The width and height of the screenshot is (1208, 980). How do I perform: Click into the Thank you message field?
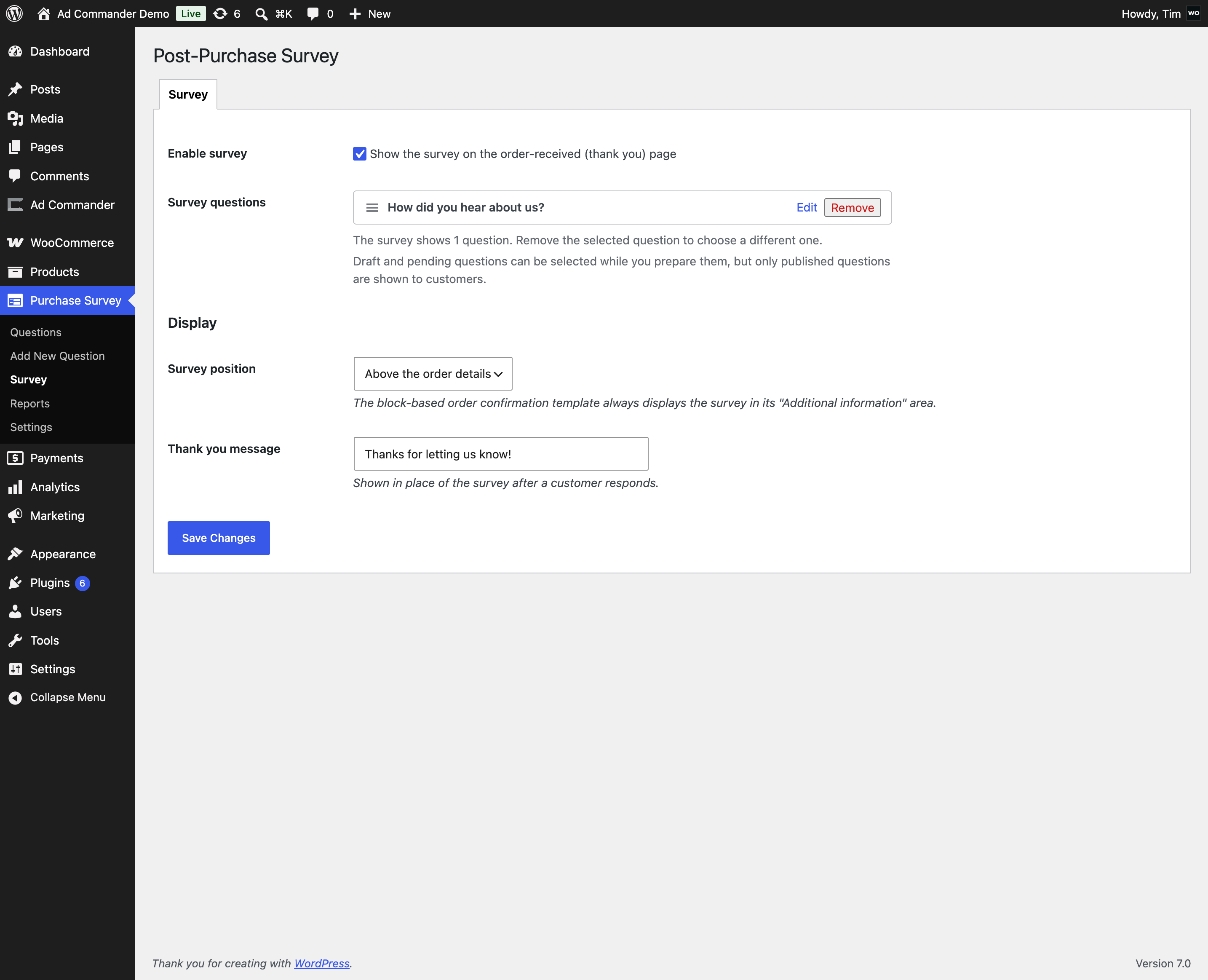click(500, 454)
